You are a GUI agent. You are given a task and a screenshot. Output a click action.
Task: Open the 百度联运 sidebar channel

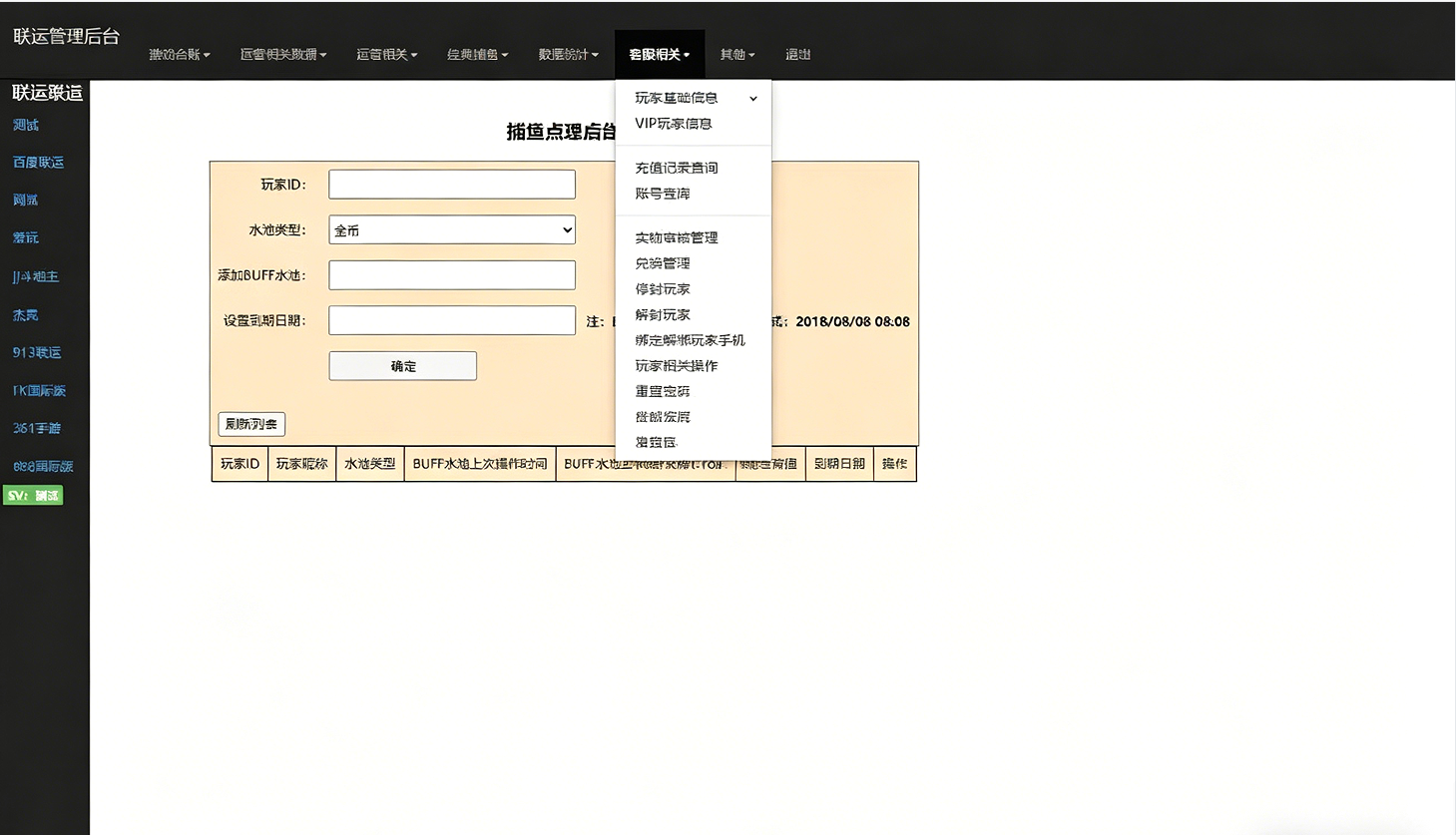coord(38,162)
